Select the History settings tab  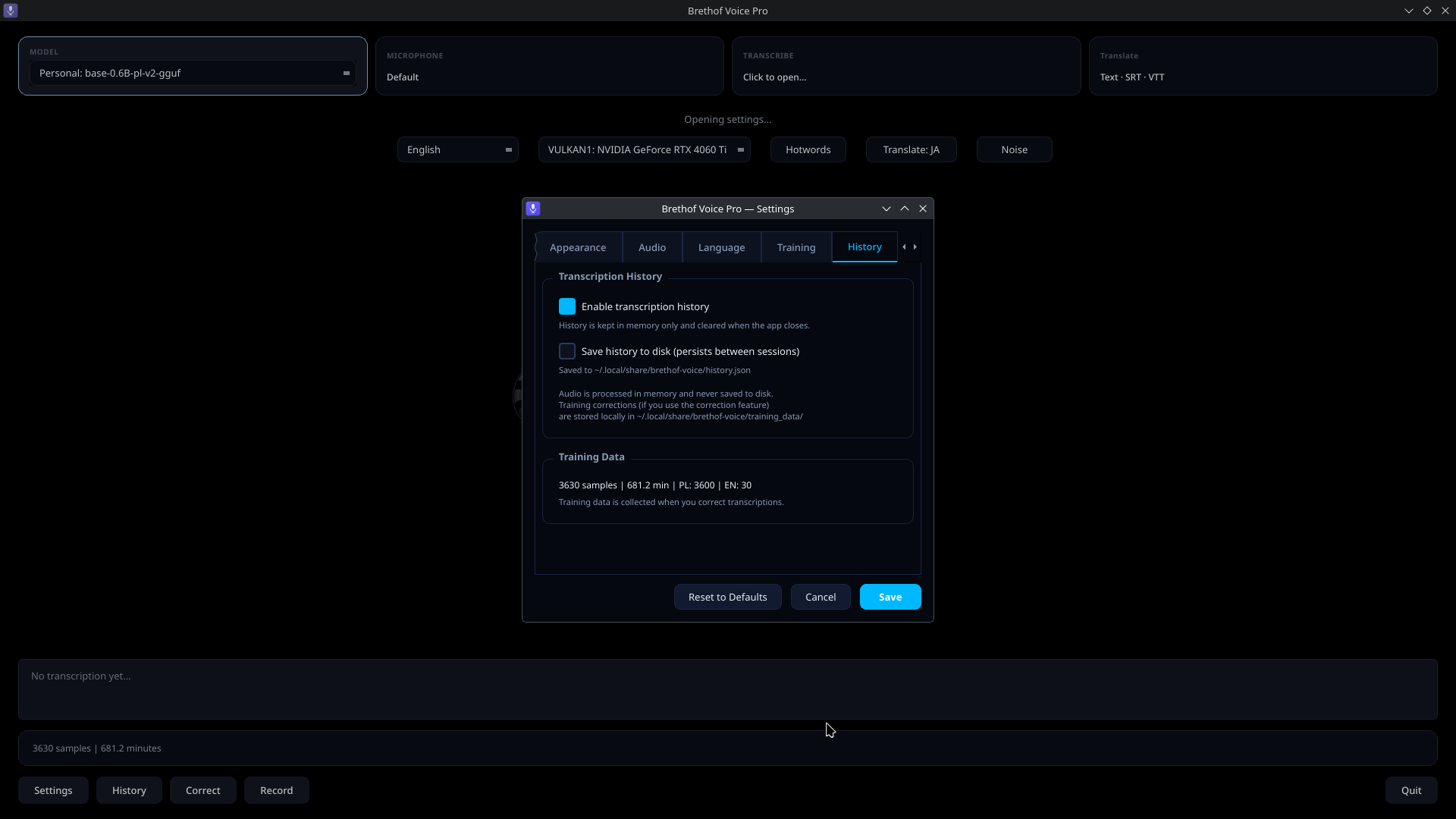point(864,246)
